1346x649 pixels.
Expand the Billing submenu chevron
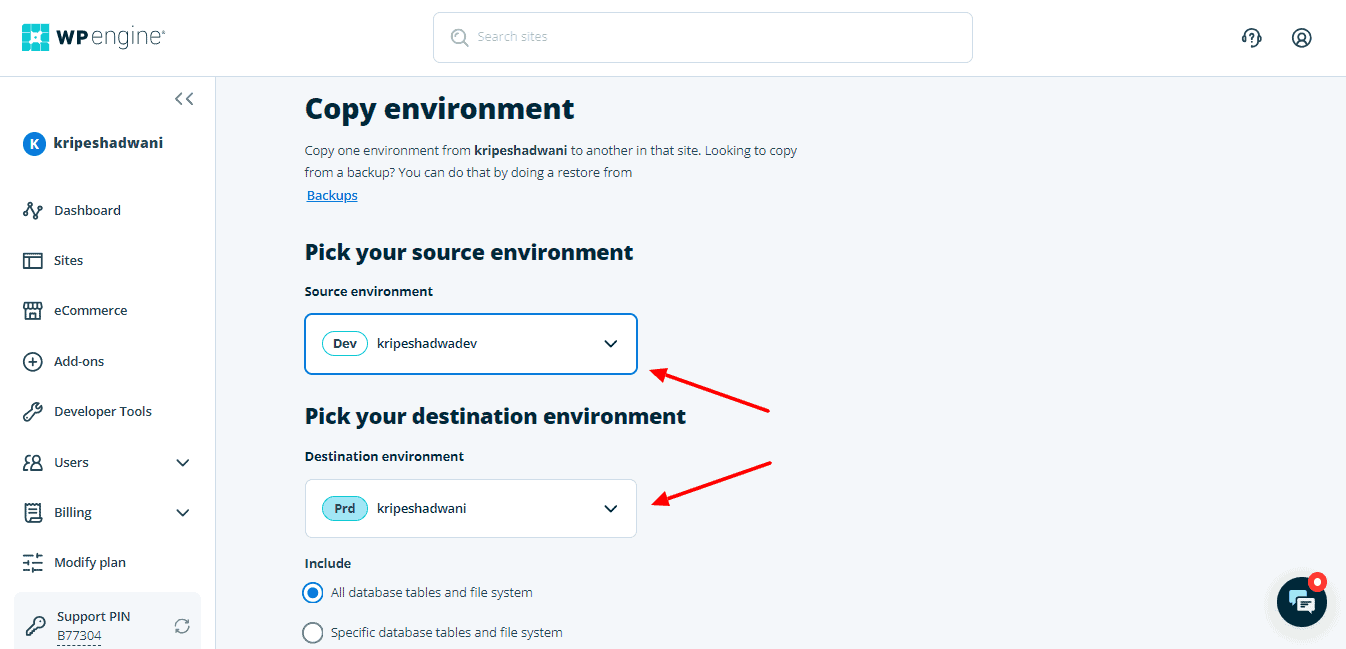click(x=183, y=513)
